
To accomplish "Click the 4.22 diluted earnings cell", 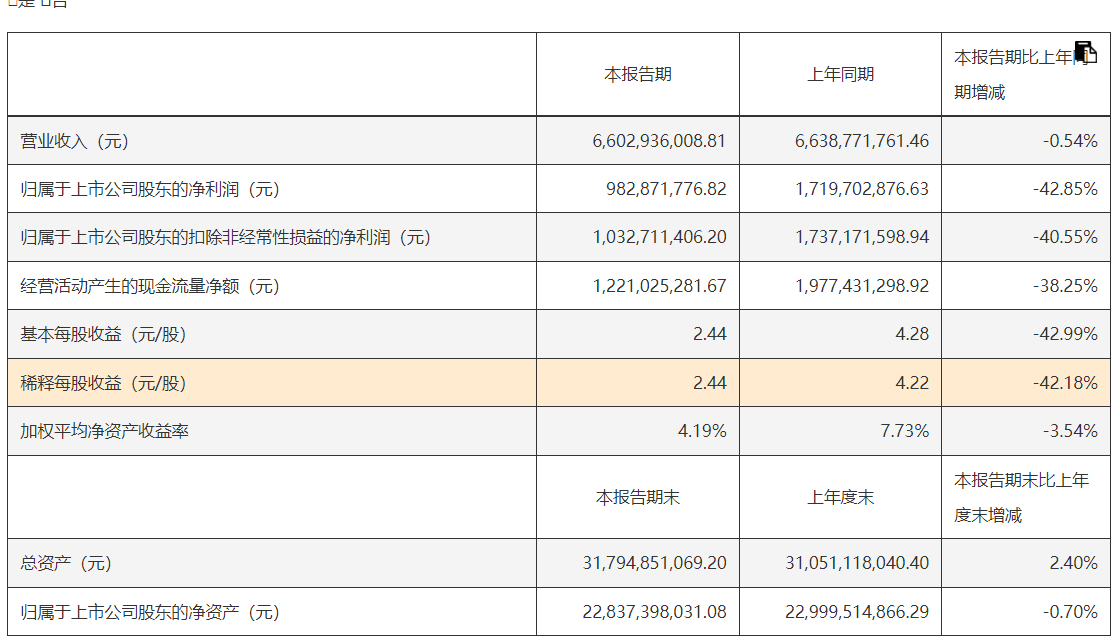I will point(912,383).
